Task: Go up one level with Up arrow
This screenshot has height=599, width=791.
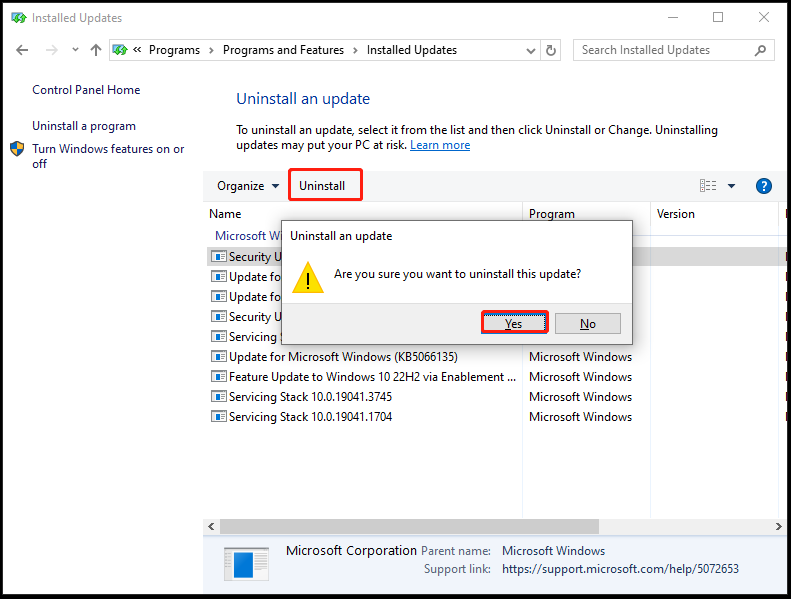Action: tap(96, 50)
